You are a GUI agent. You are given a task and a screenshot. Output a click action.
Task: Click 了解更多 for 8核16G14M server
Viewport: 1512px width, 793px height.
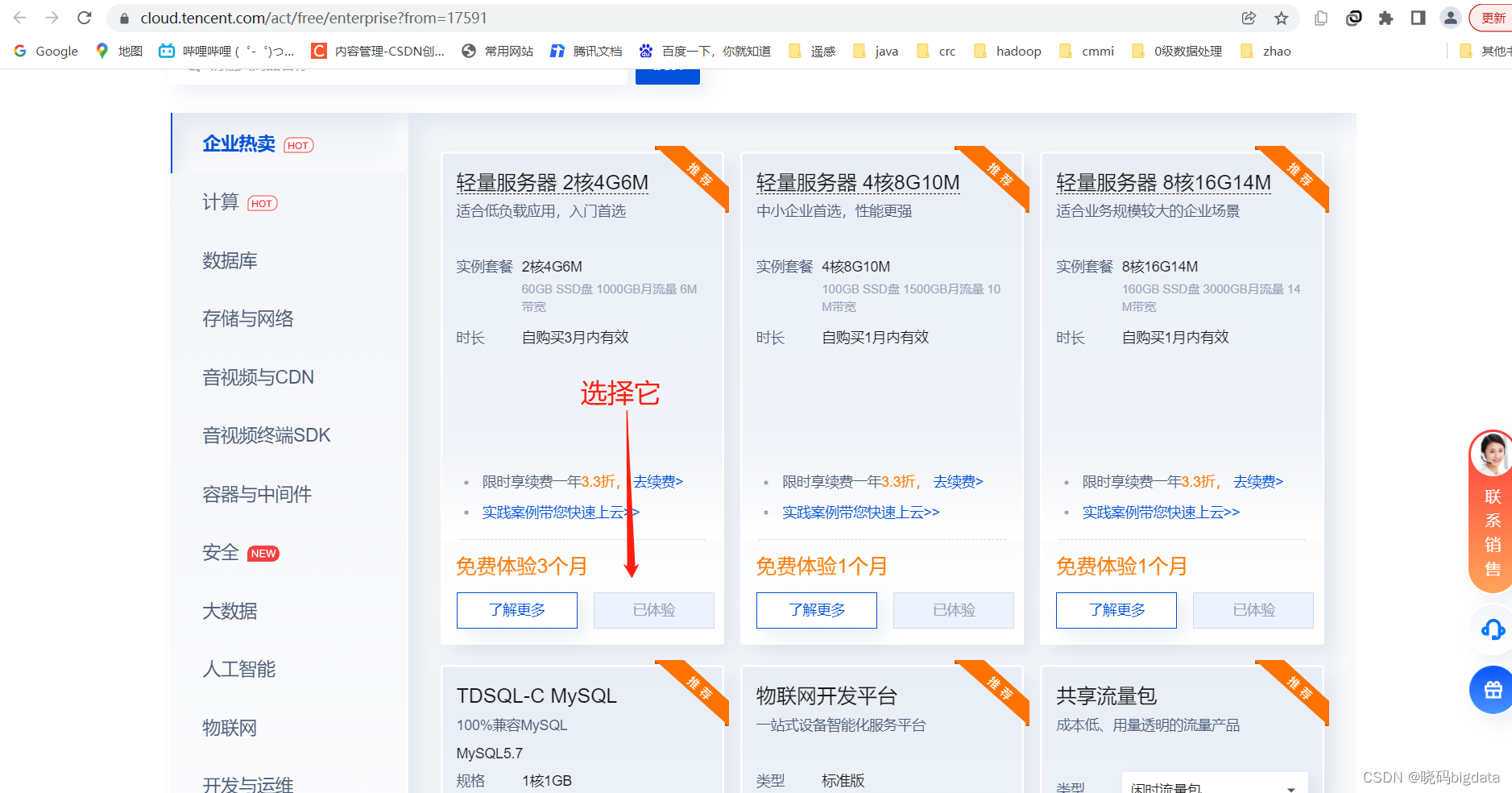pyautogui.click(x=1116, y=610)
